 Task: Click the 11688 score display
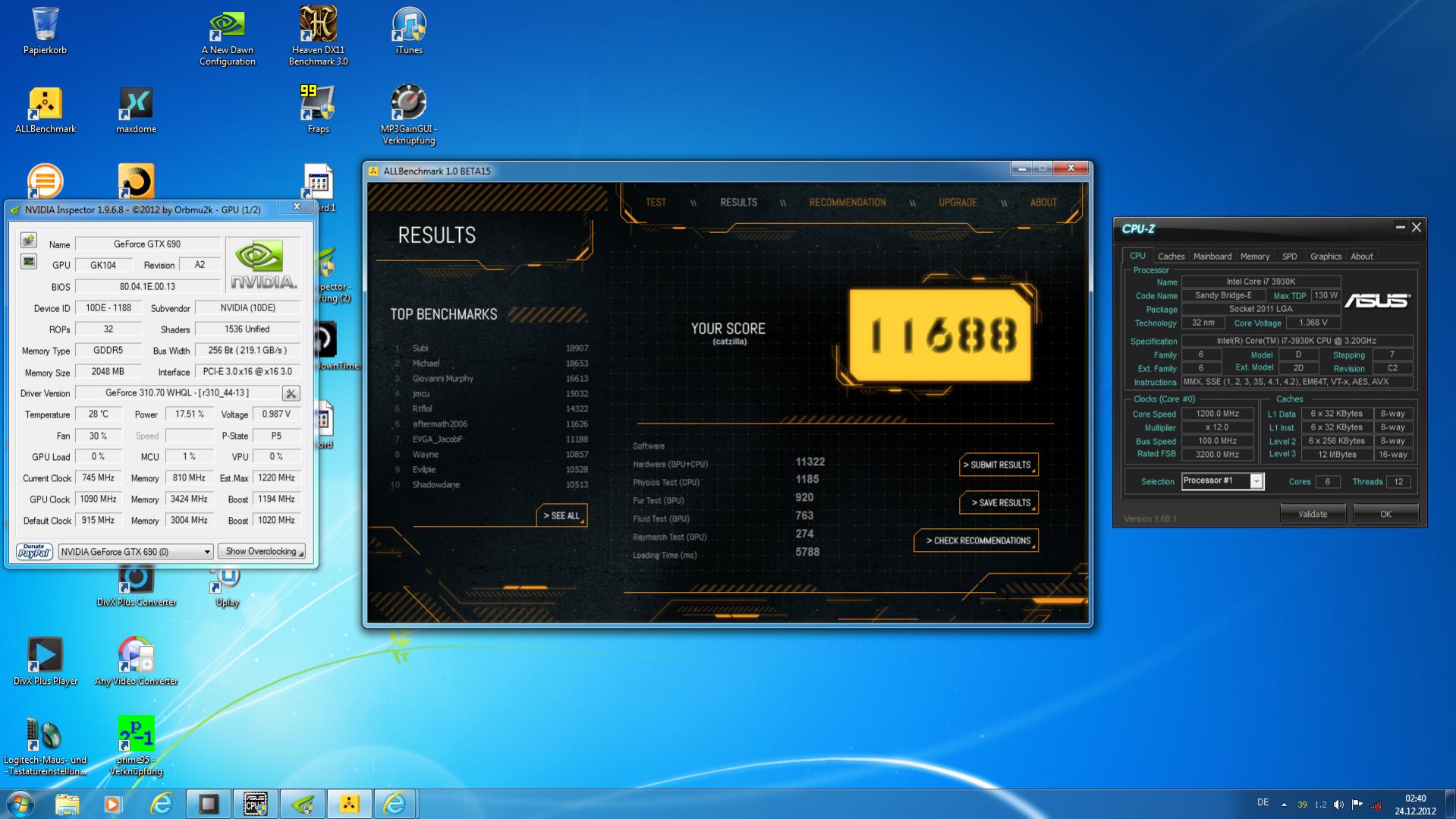click(x=941, y=335)
